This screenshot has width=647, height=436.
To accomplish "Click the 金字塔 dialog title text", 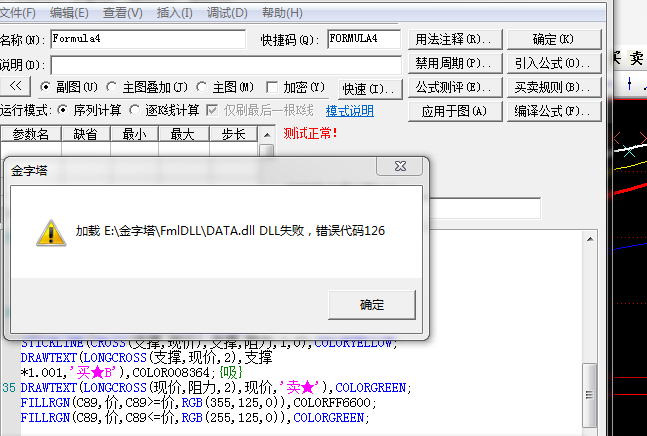I will [29, 171].
